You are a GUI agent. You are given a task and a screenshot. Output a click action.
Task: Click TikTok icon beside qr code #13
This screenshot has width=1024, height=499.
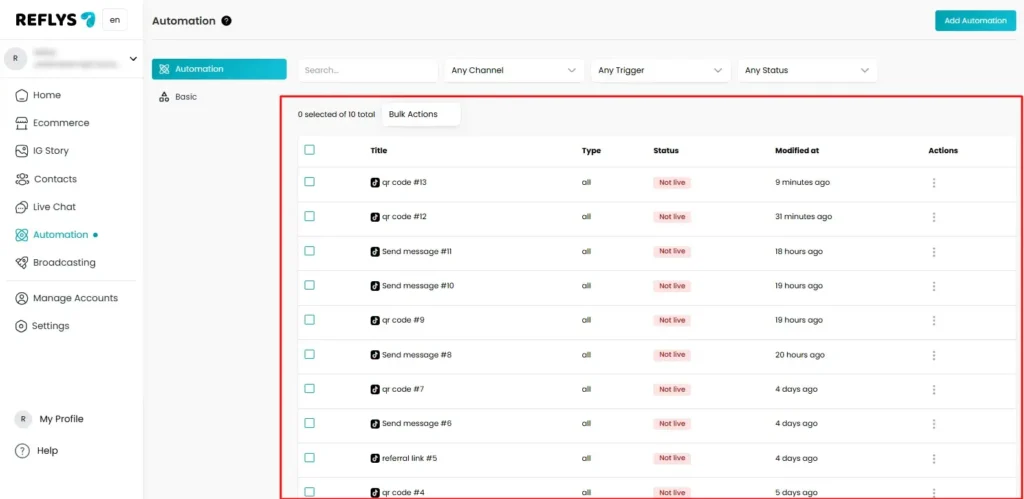pos(375,183)
